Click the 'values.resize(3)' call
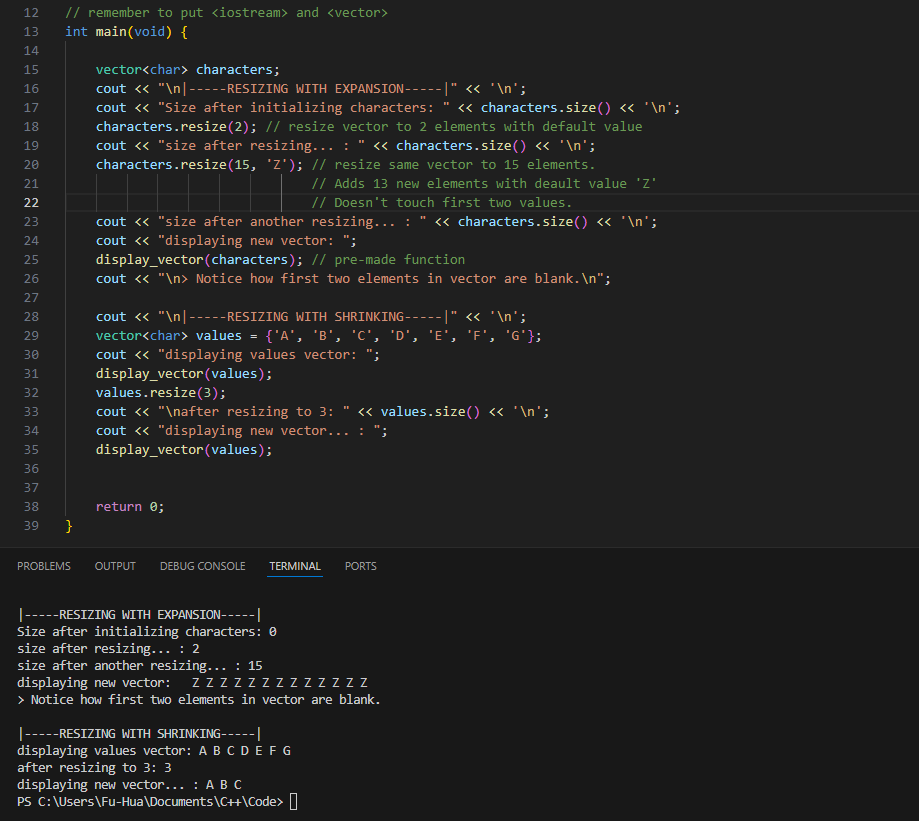The width and height of the screenshot is (919, 821). pos(160,392)
